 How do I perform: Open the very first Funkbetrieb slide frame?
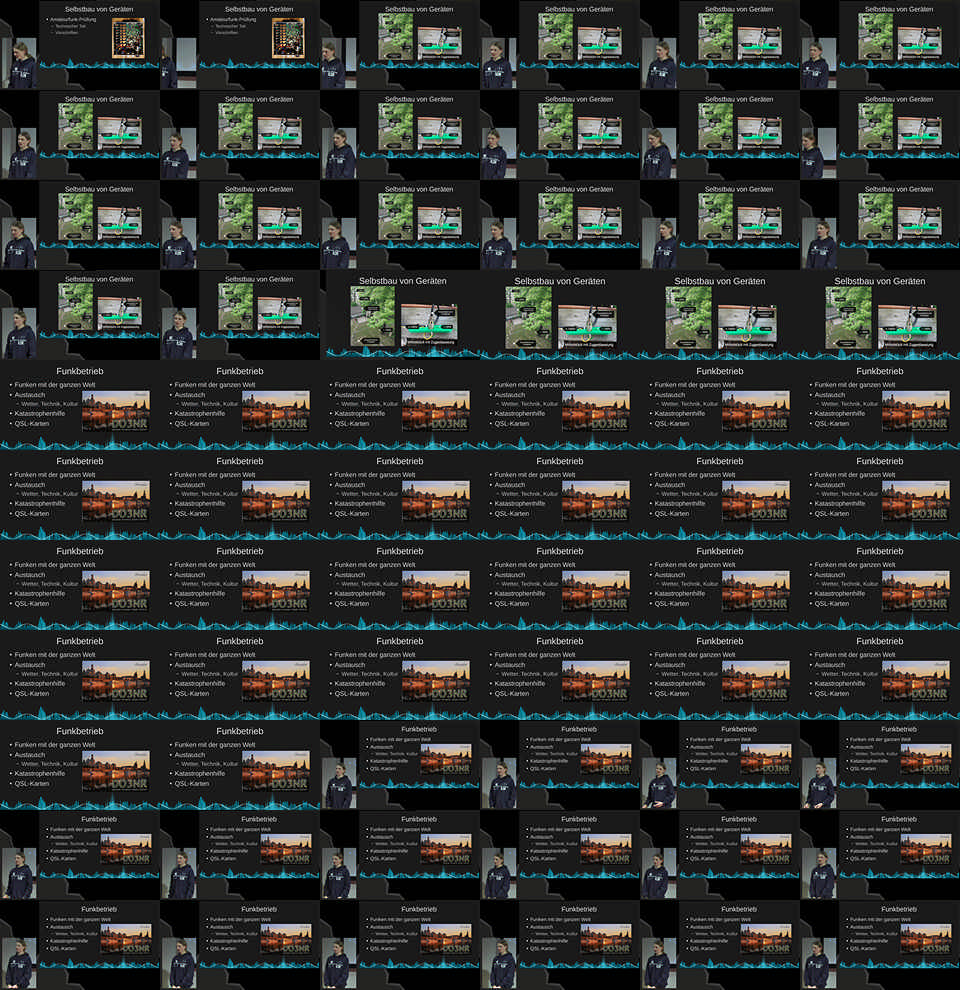[x=80, y=405]
